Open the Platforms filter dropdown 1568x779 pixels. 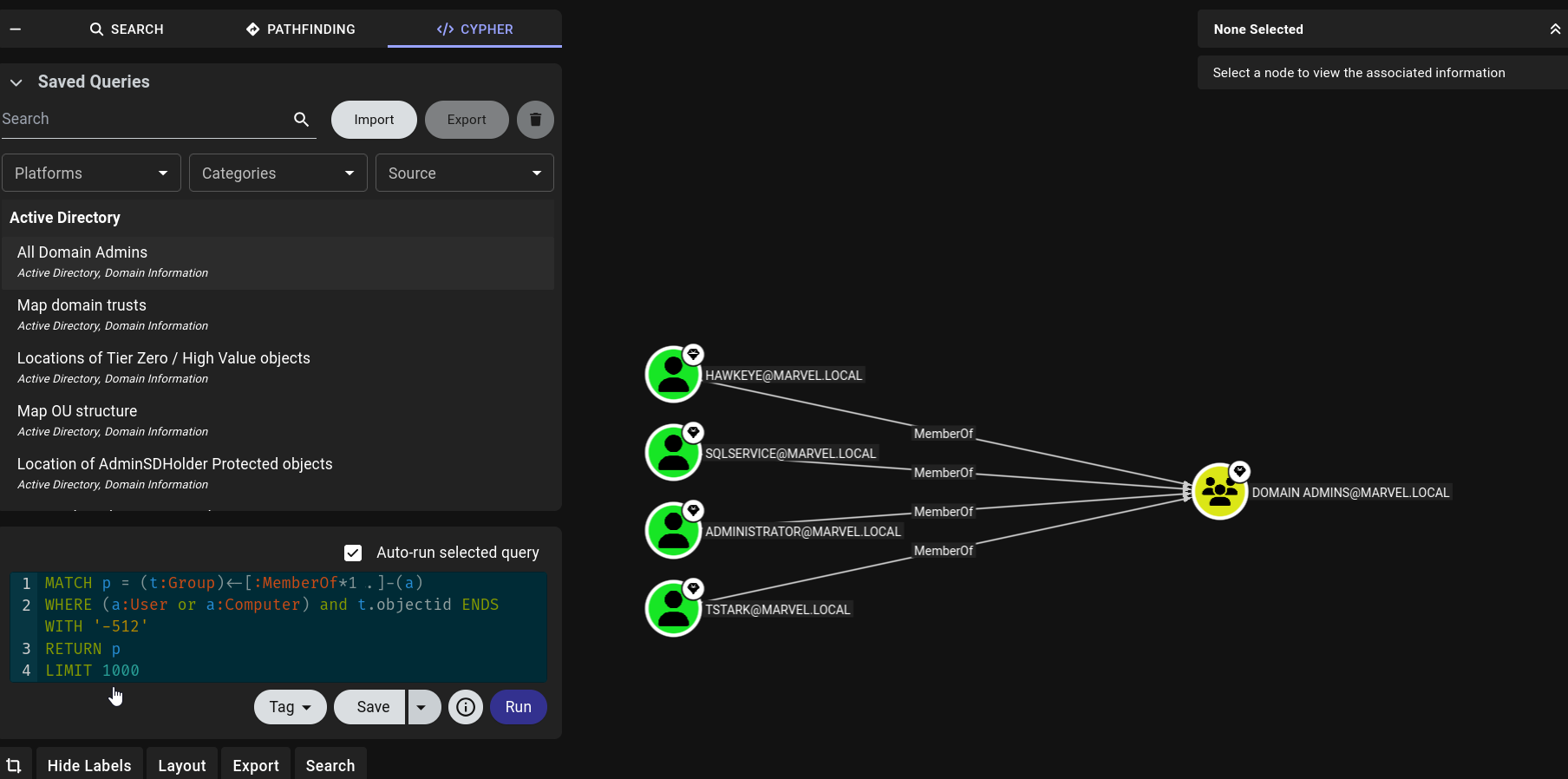(x=91, y=173)
